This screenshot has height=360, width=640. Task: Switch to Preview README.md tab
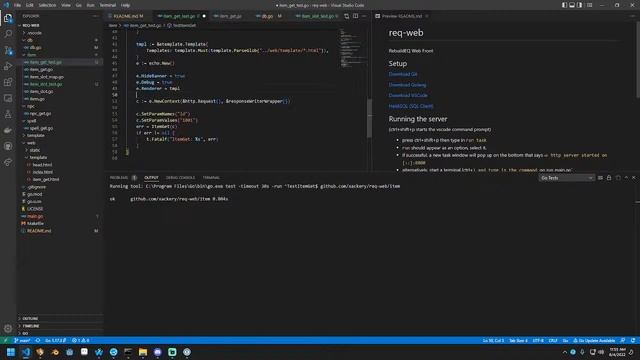(402, 16)
